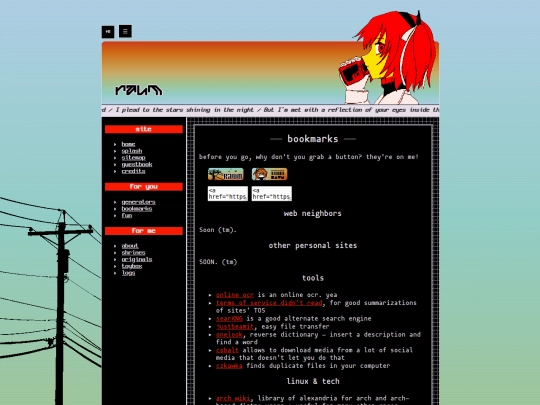Screen dimensions: 540x405
Task: Open the splash link
Action: point(132,151)
